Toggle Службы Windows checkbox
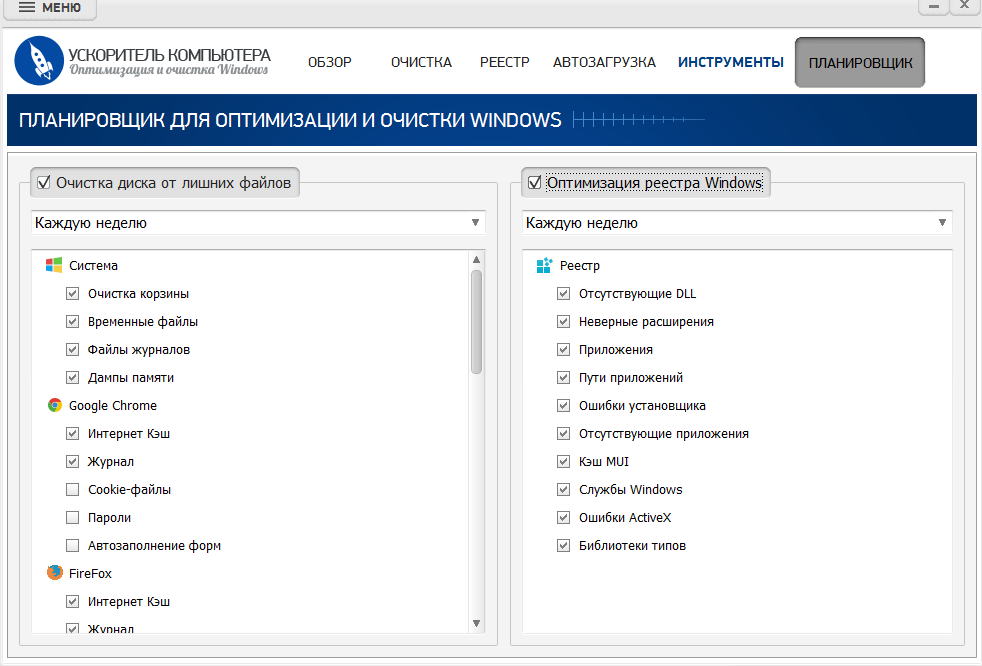This screenshot has height=666, width=982. click(564, 489)
